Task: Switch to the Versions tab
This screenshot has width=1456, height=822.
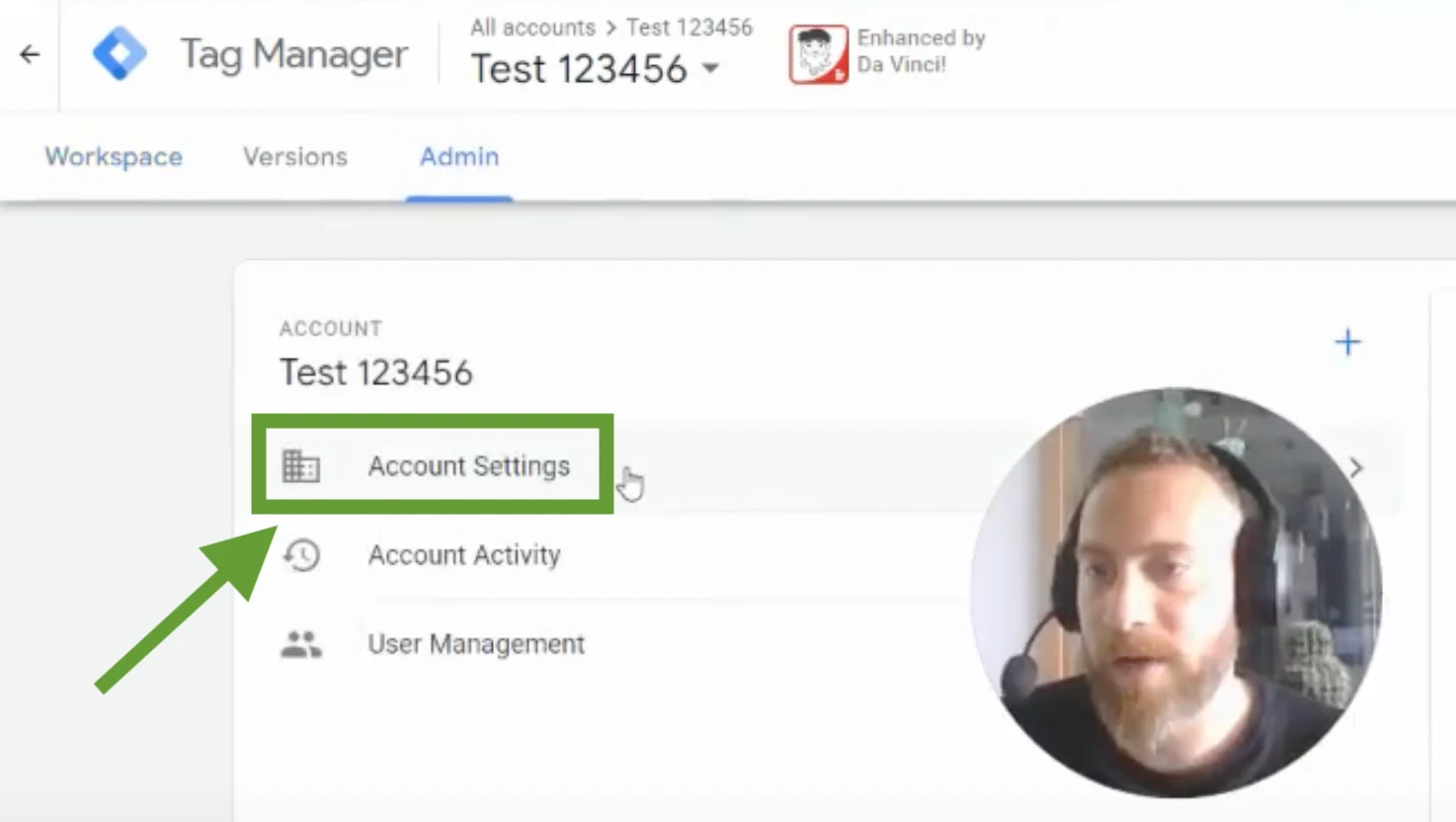Action: (293, 157)
